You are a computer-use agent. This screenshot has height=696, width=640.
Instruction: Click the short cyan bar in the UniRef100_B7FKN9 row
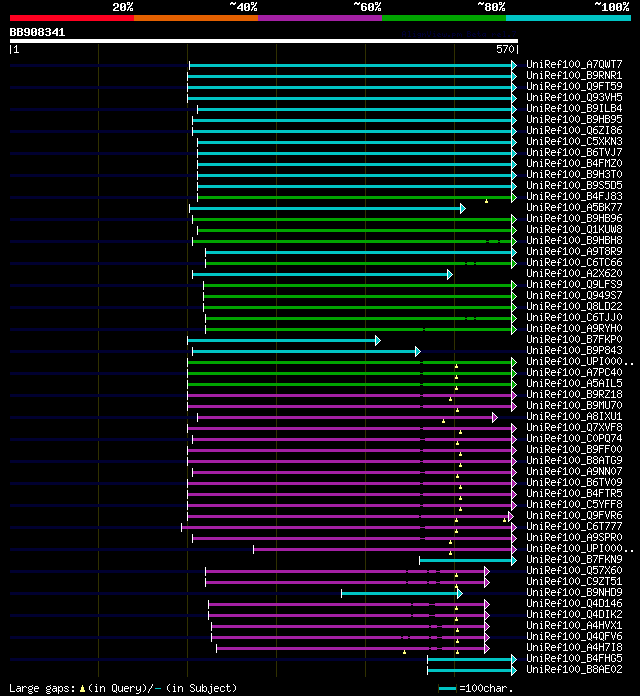click(468, 560)
